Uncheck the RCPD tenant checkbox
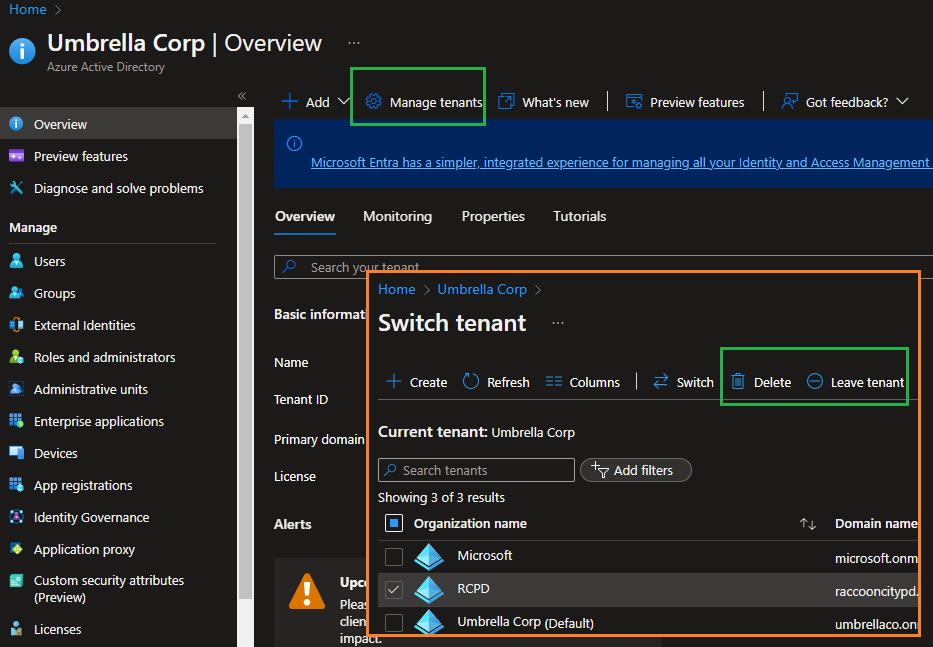 coord(393,590)
